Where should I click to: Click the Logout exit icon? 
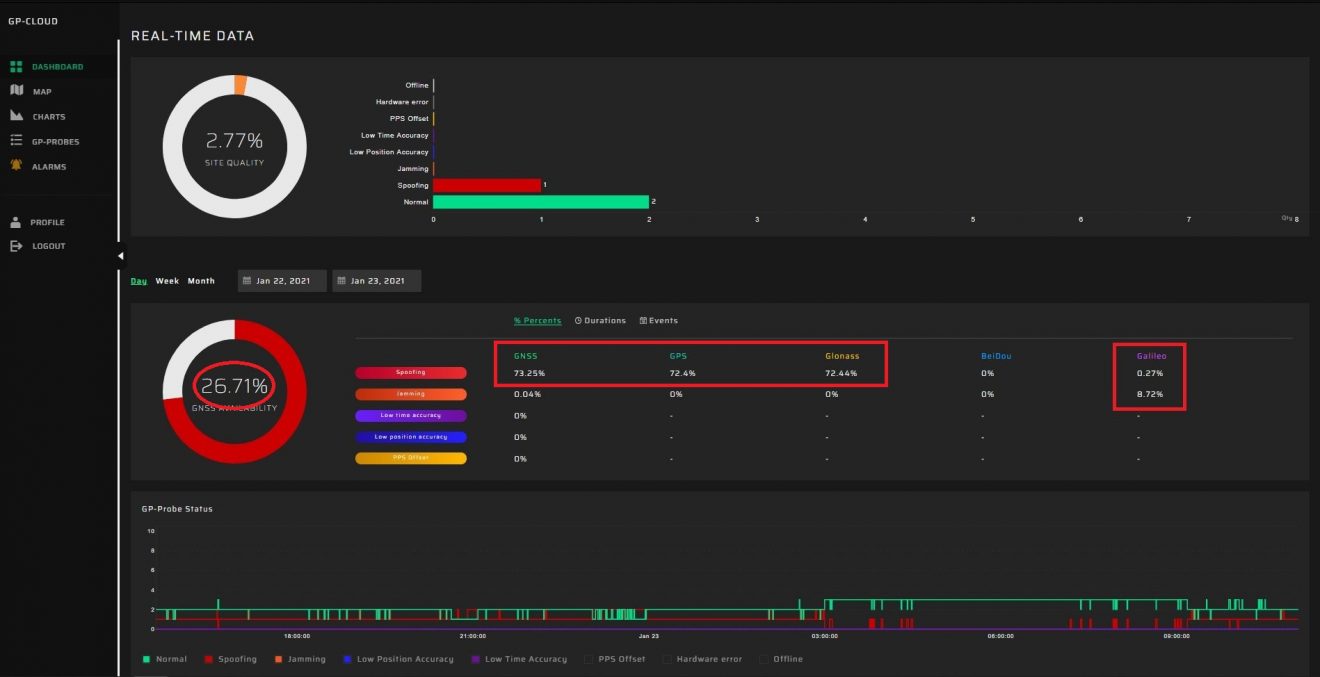click(16, 246)
